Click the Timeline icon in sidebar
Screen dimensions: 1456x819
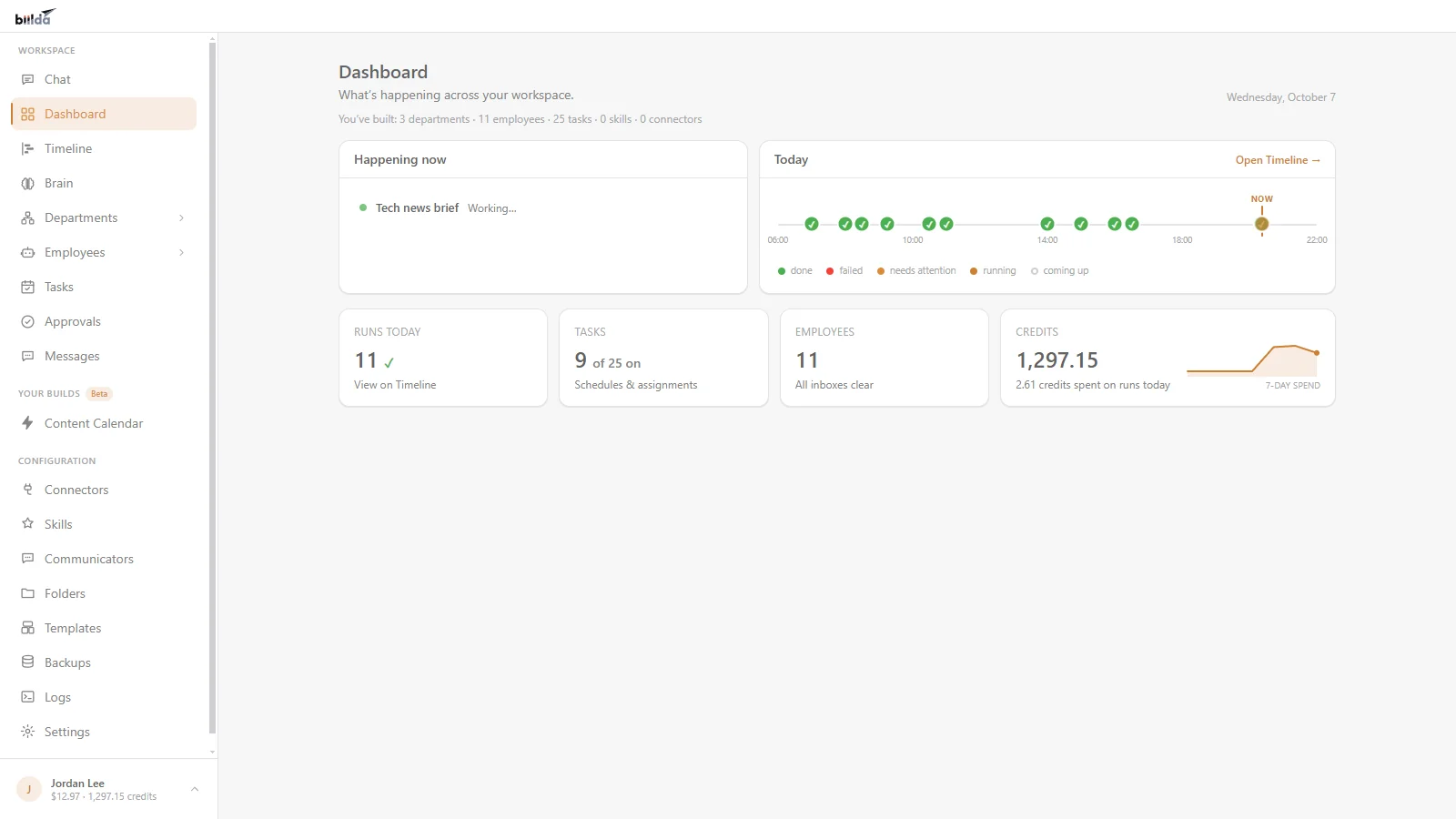point(28,148)
